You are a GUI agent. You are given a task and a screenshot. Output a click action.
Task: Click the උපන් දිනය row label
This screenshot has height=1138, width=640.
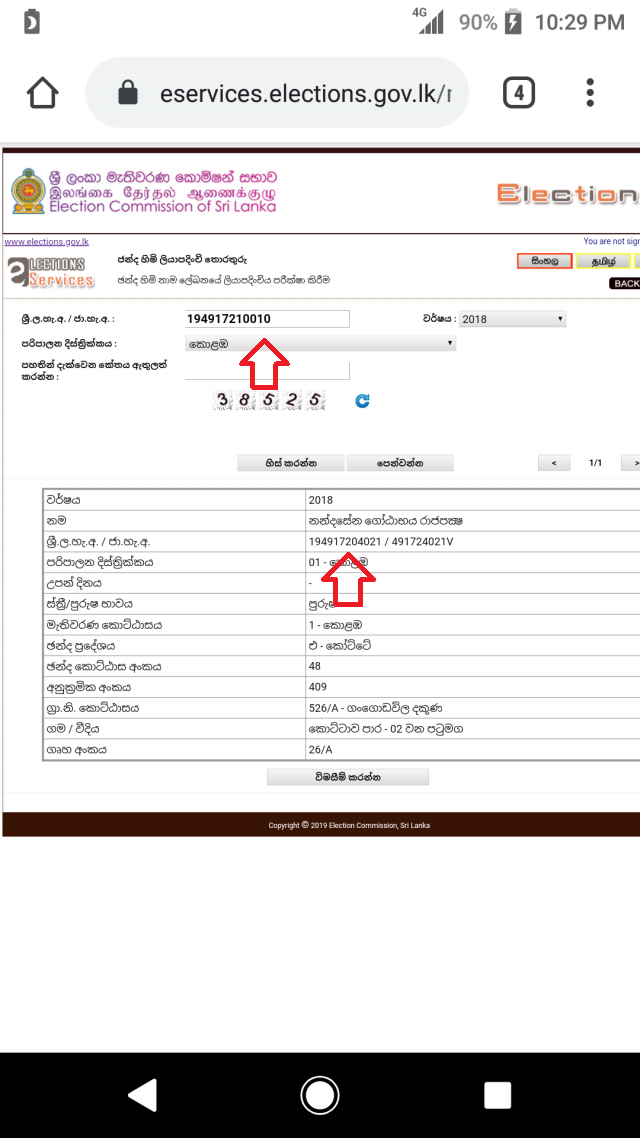coord(75,584)
